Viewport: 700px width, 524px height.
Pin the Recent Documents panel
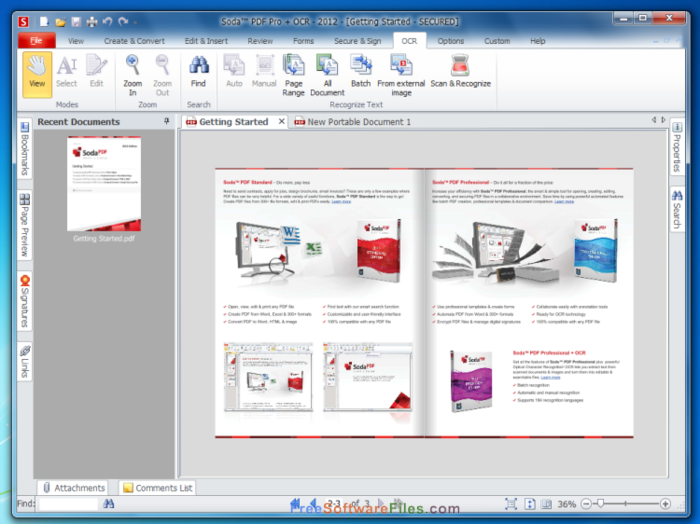point(167,121)
